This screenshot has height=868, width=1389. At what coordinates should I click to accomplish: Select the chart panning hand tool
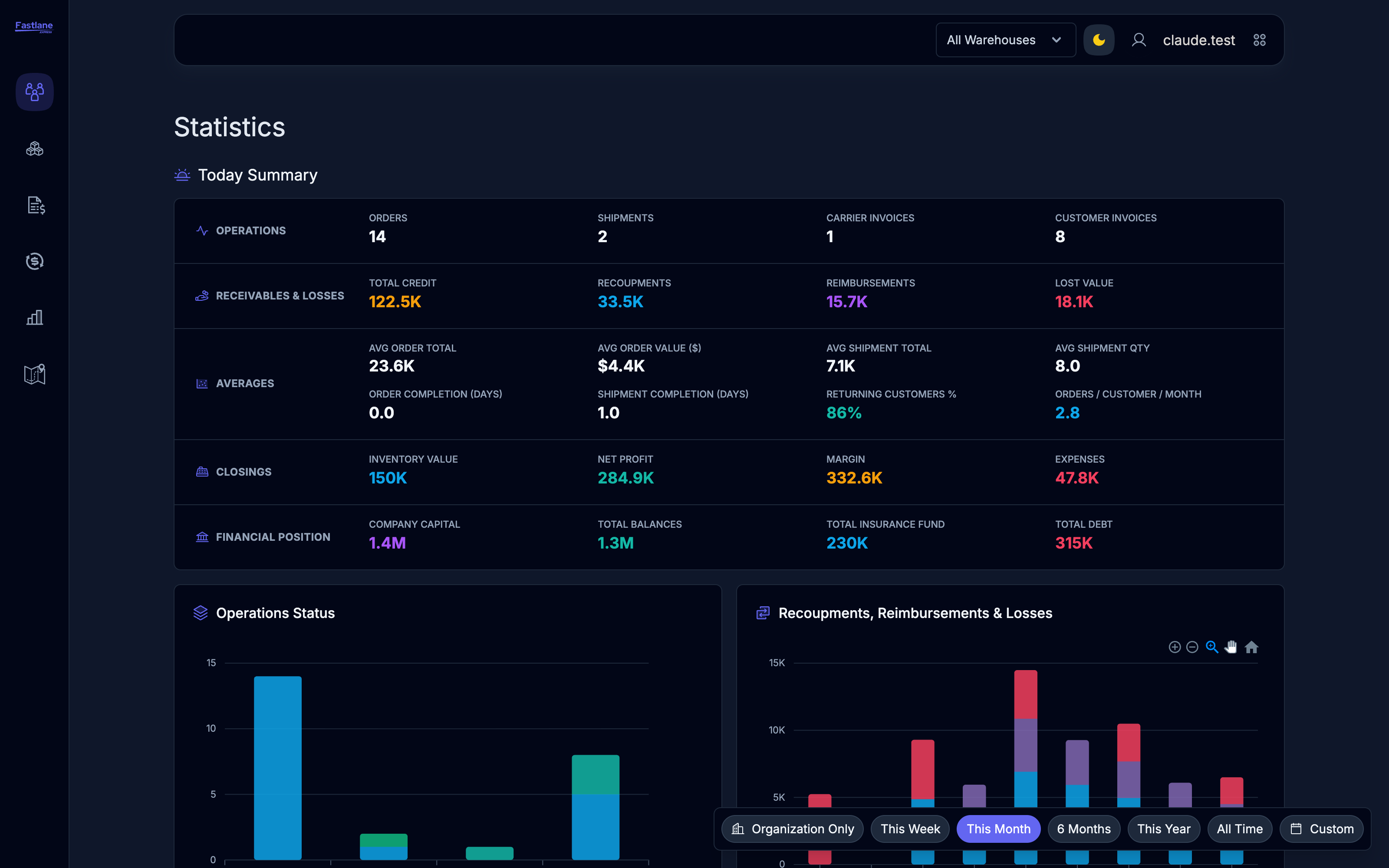coord(1231,647)
